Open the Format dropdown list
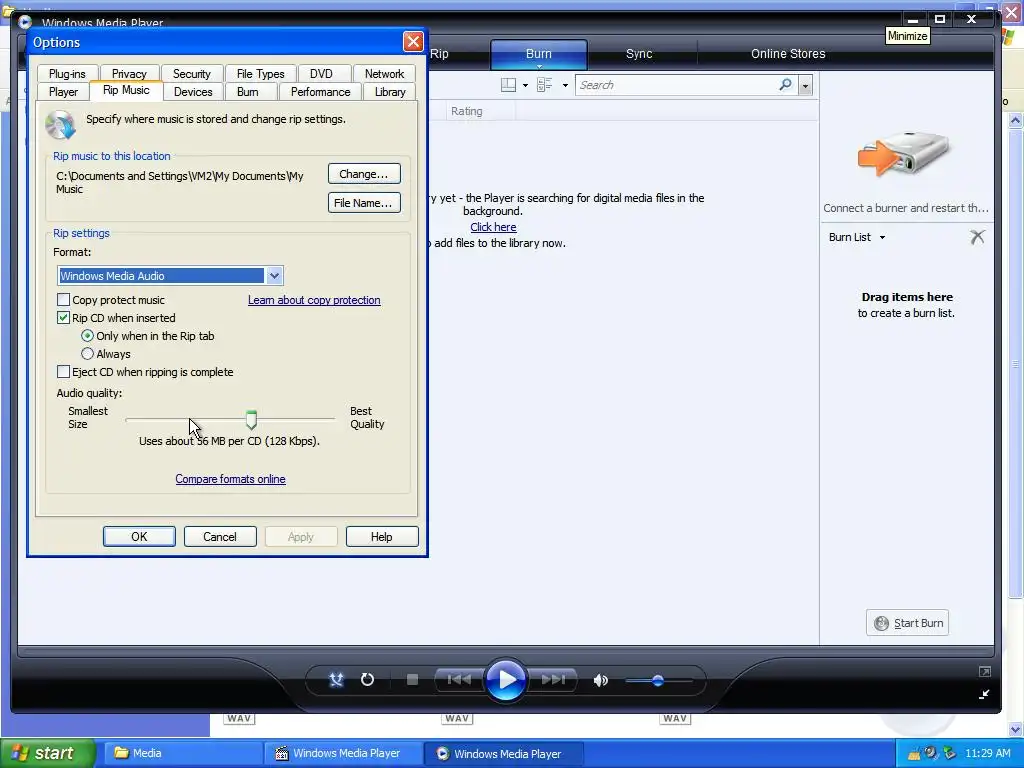The width and height of the screenshot is (1024, 768). 274,276
